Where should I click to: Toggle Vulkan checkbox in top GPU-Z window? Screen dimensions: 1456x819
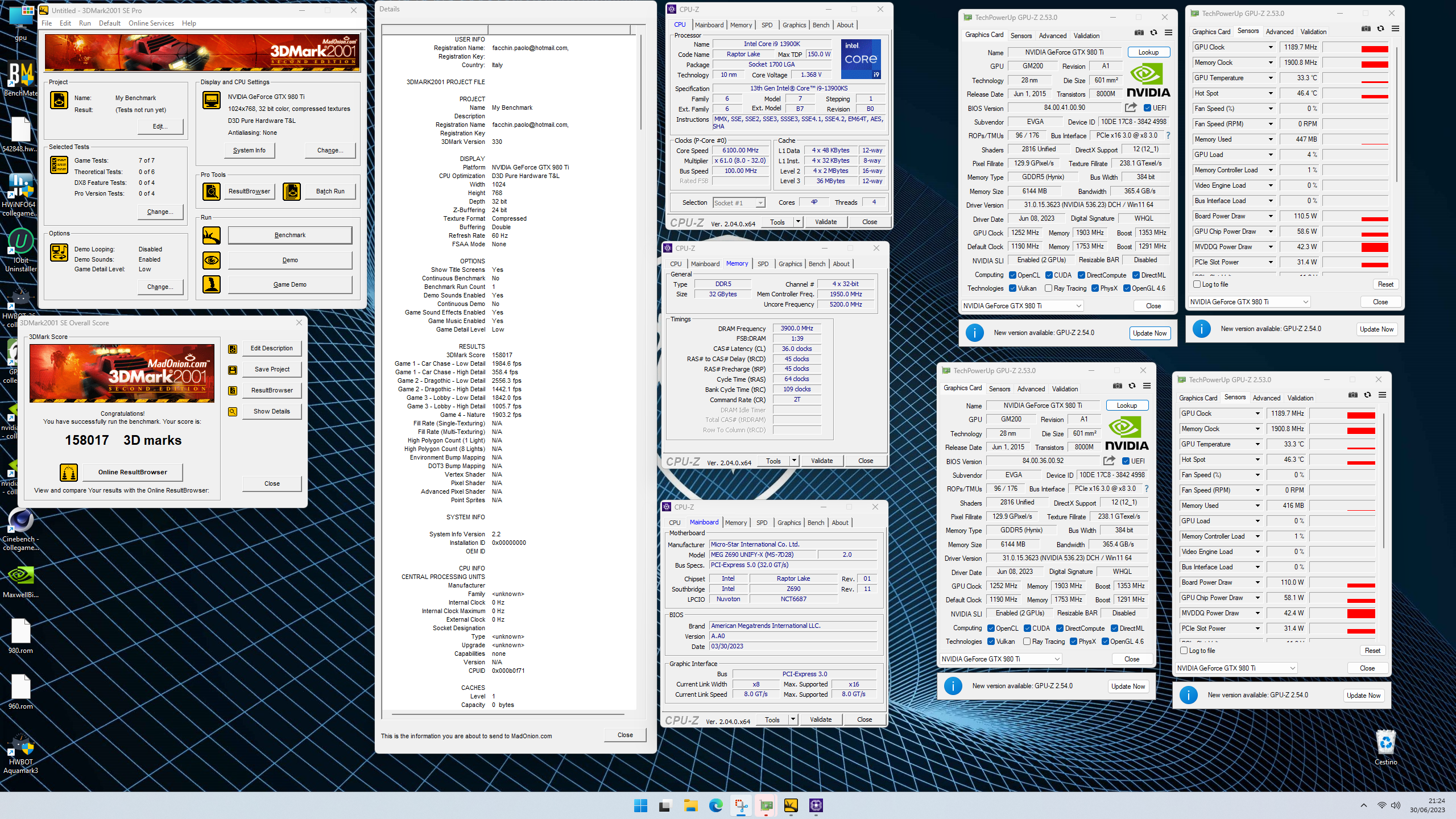1012,288
